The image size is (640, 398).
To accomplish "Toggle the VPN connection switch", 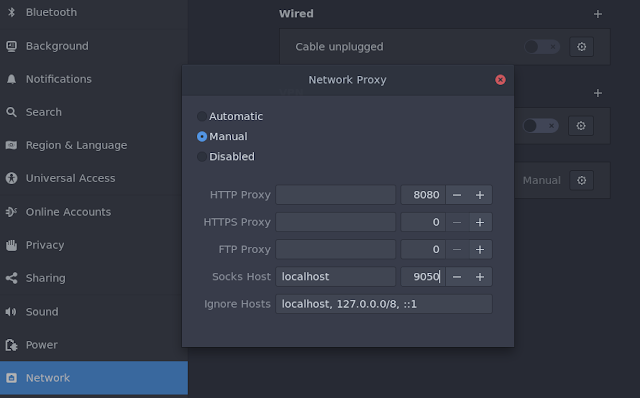I will point(541,126).
